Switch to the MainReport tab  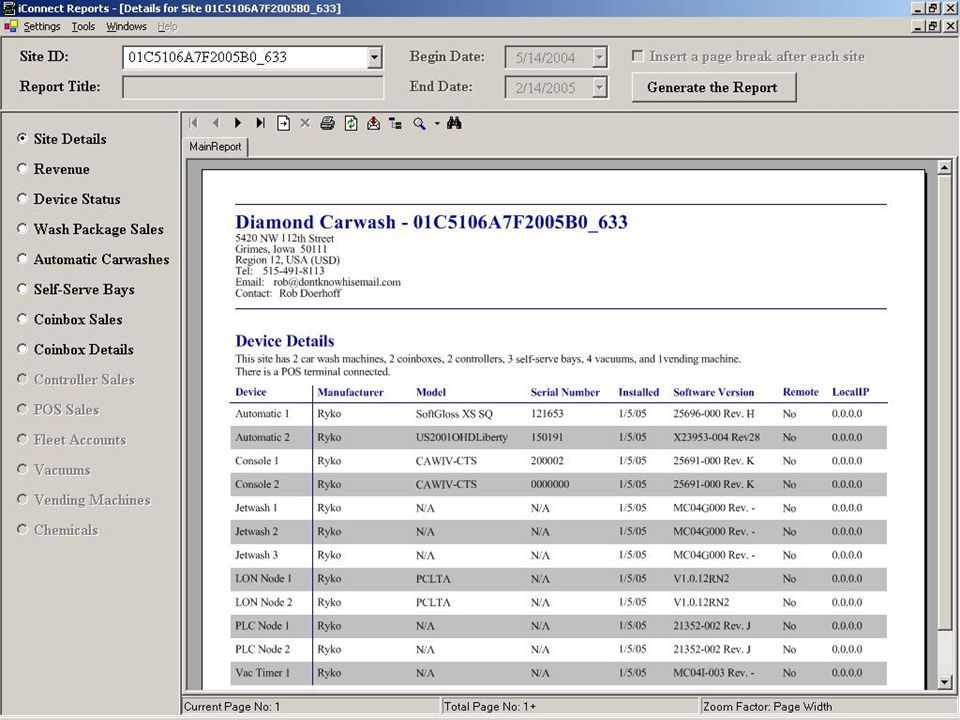pos(215,147)
